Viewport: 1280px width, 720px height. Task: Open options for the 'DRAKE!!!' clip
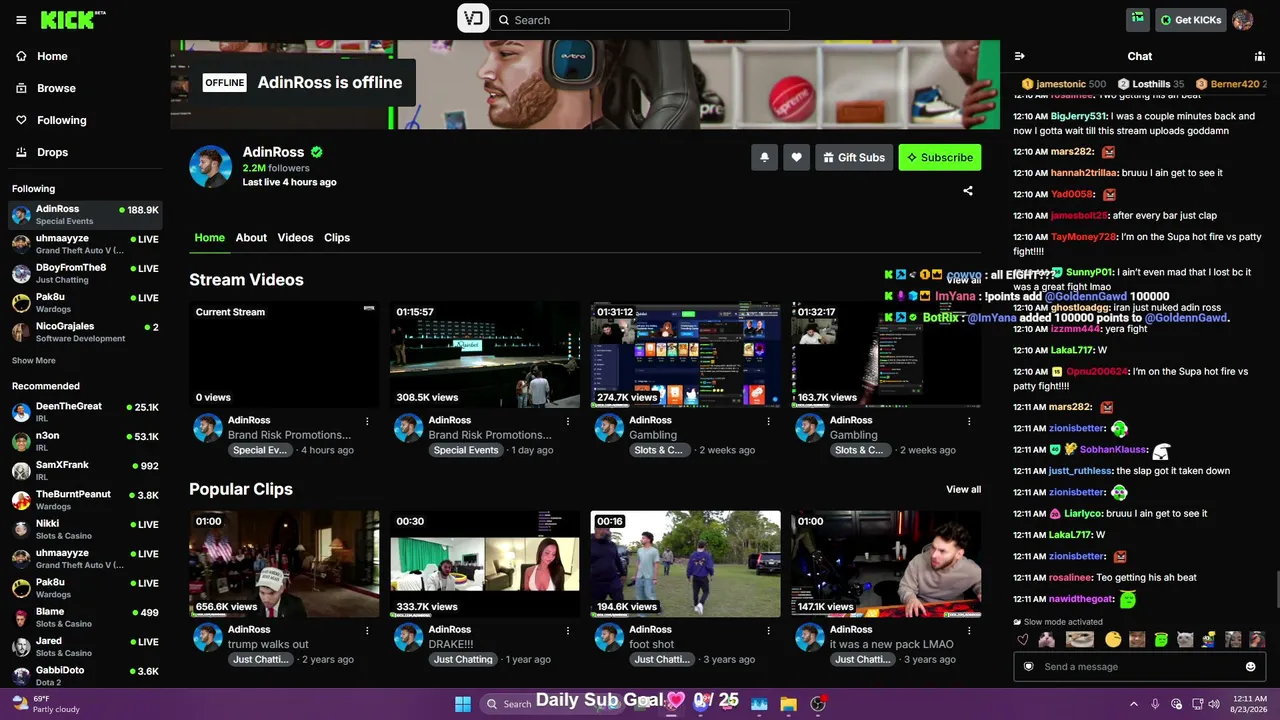[568, 630]
